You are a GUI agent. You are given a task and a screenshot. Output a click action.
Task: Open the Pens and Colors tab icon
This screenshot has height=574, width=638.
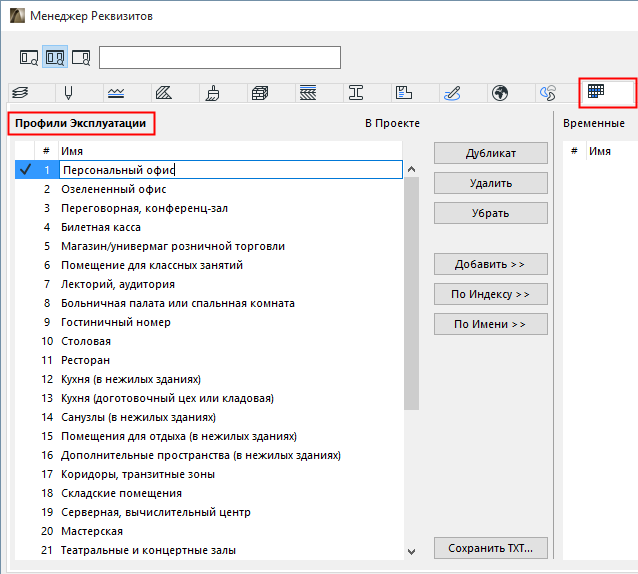click(68, 93)
